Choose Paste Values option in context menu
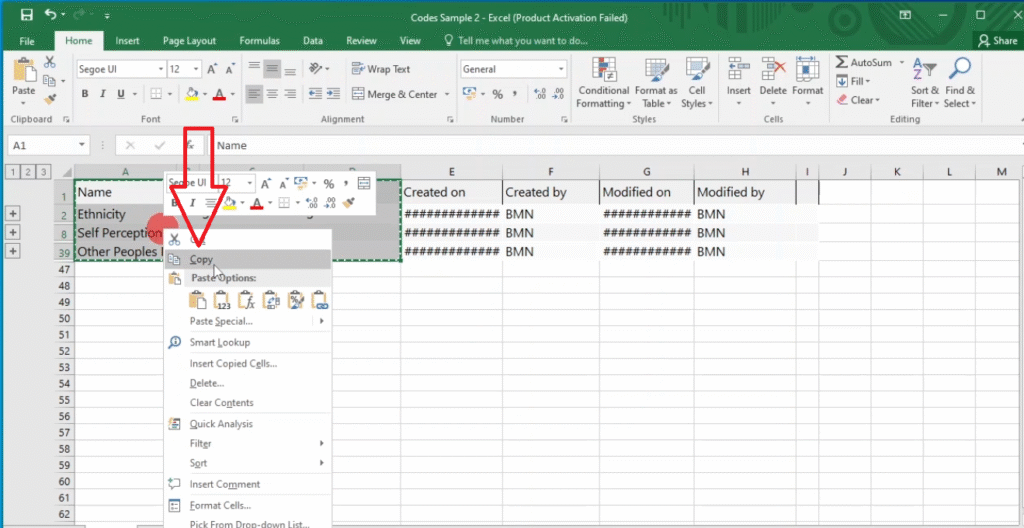 click(222, 300)
